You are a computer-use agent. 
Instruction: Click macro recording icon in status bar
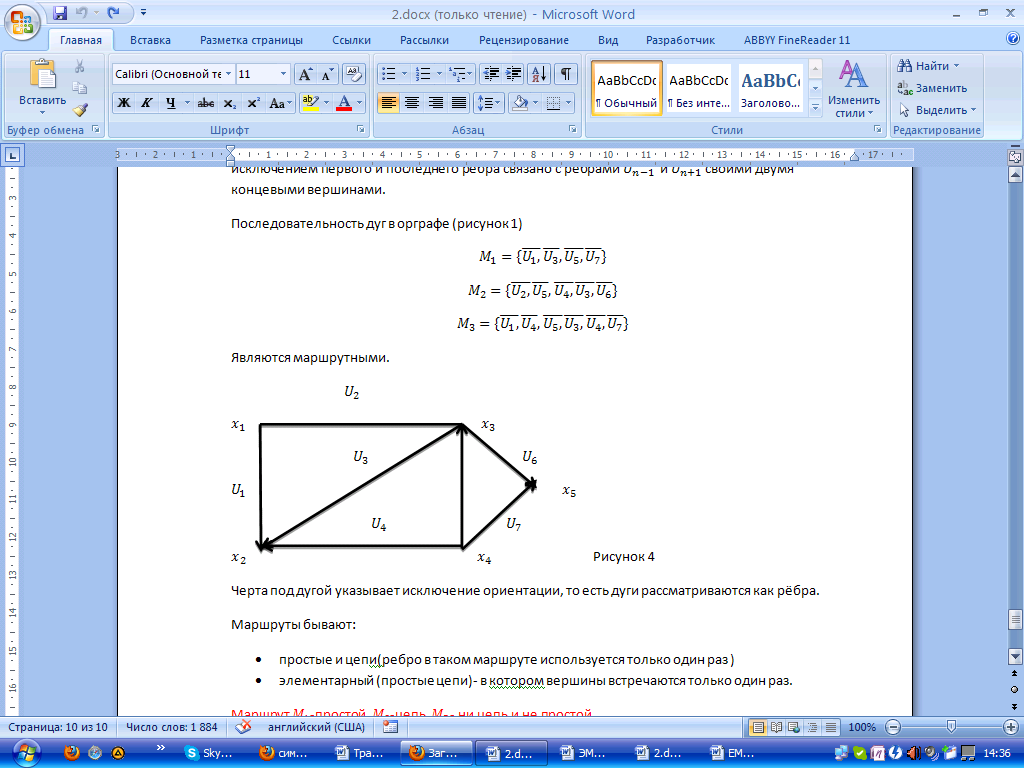391,727
